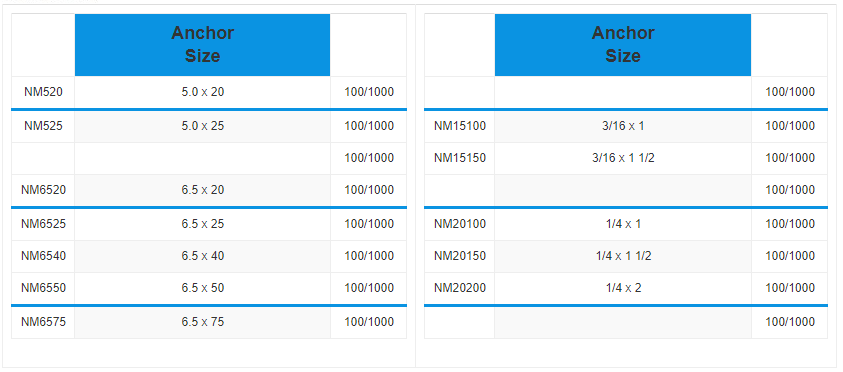Viewport: 843px width, 372px height.
Task: Select the NM20150 product code
Action: pyautogui.click(x=460, y=256)
